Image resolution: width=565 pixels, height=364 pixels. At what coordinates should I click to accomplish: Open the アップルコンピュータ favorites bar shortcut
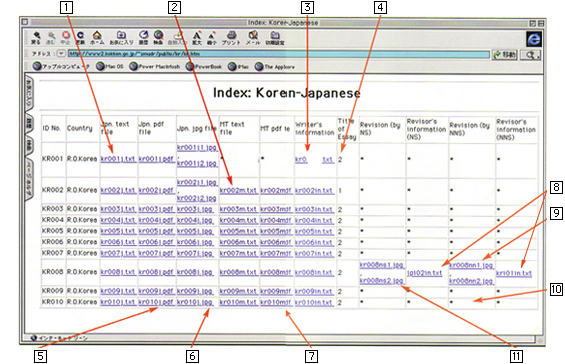[x=61, y=66]
